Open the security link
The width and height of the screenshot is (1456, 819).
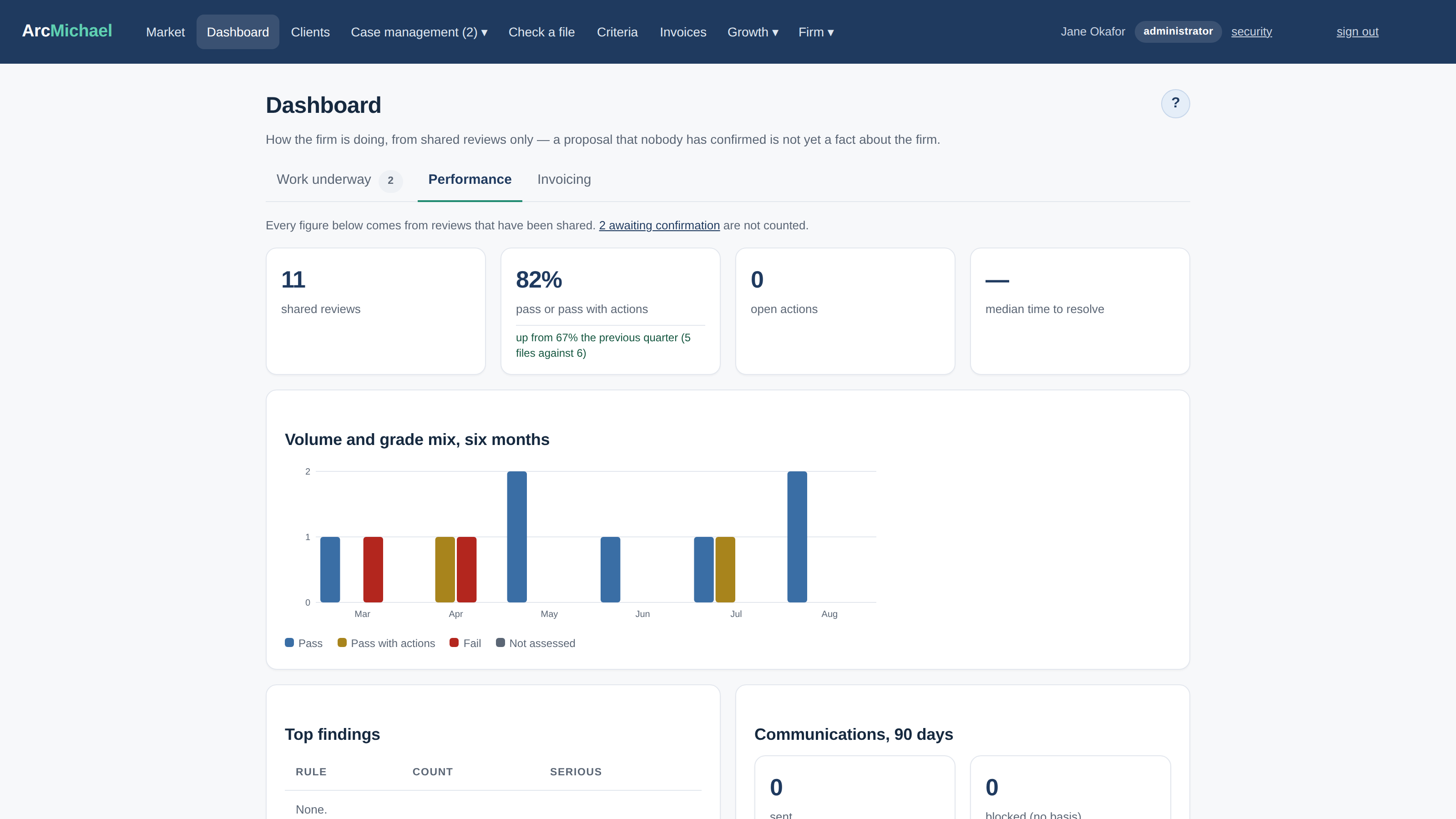pos(1251,32)
